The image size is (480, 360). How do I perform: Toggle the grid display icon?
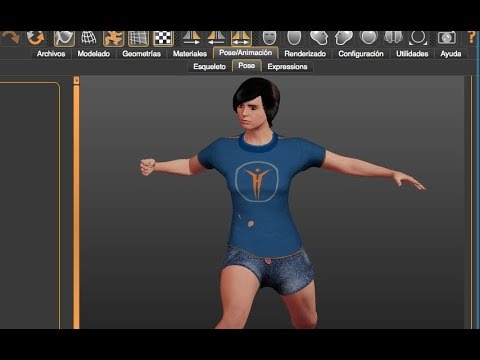138,38
